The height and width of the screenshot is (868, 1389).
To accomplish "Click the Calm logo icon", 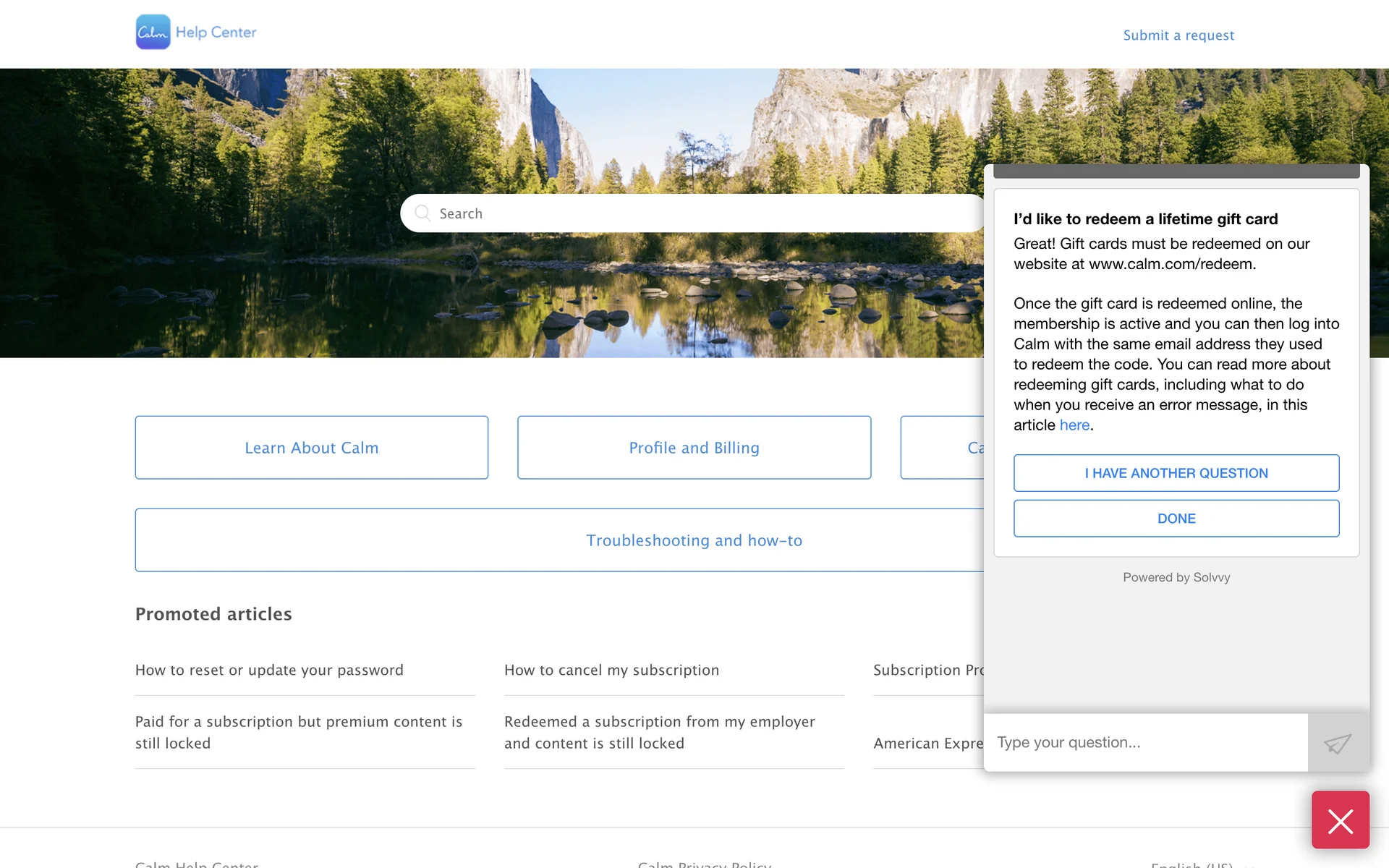I will (153, 32).
